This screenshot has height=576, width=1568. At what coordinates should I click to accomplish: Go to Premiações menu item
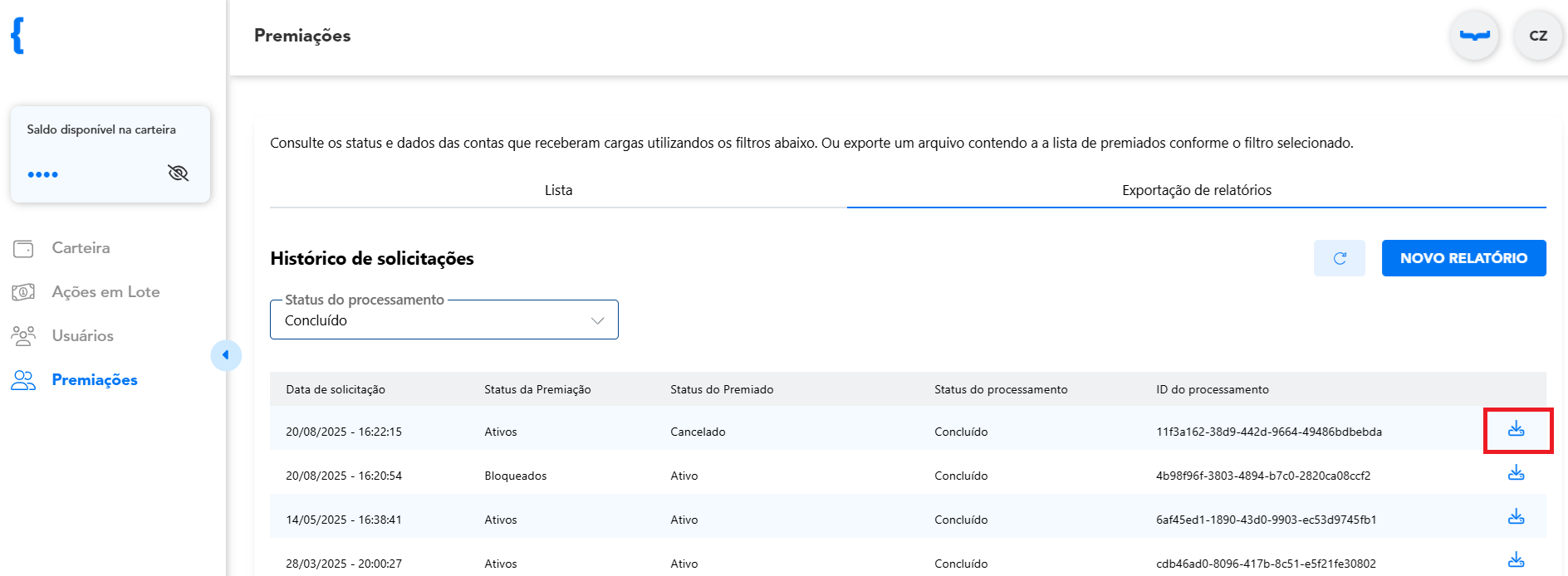tap(95, 380)
